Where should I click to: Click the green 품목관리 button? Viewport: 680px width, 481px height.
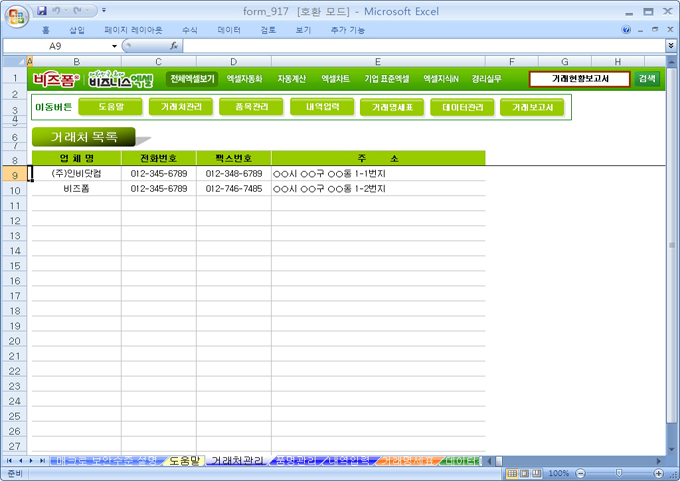[x=252, y=107]
